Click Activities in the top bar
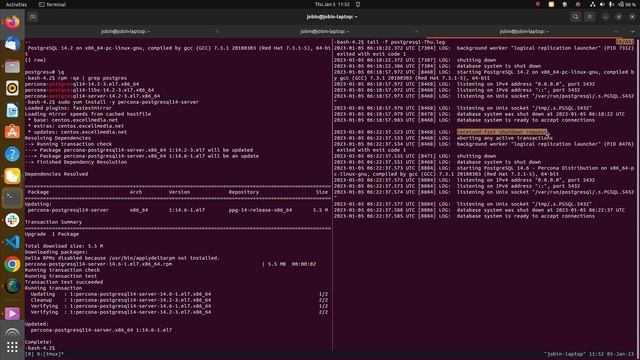 16,4
